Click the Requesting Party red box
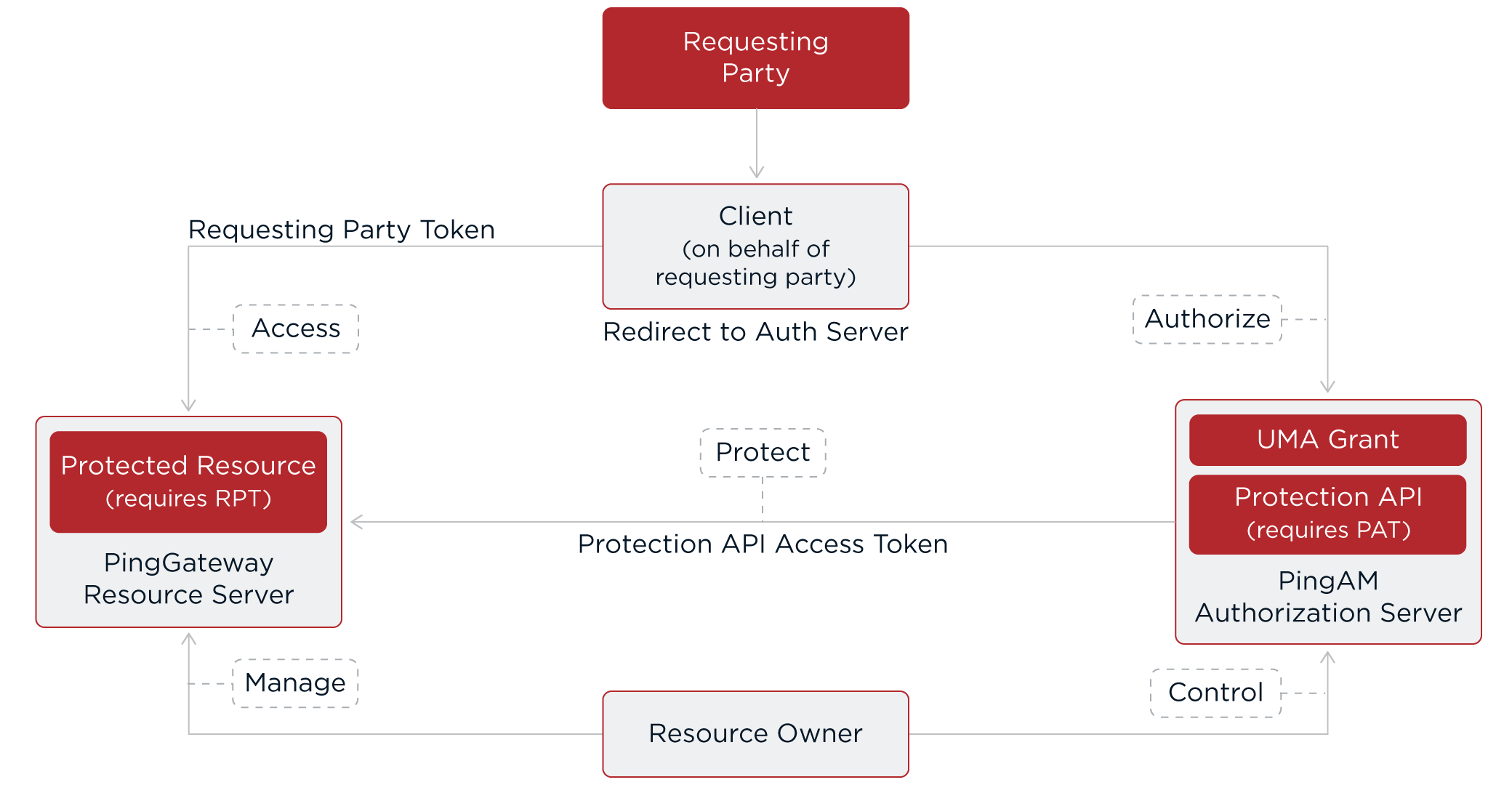The image size is (1512, 785). 755,58
